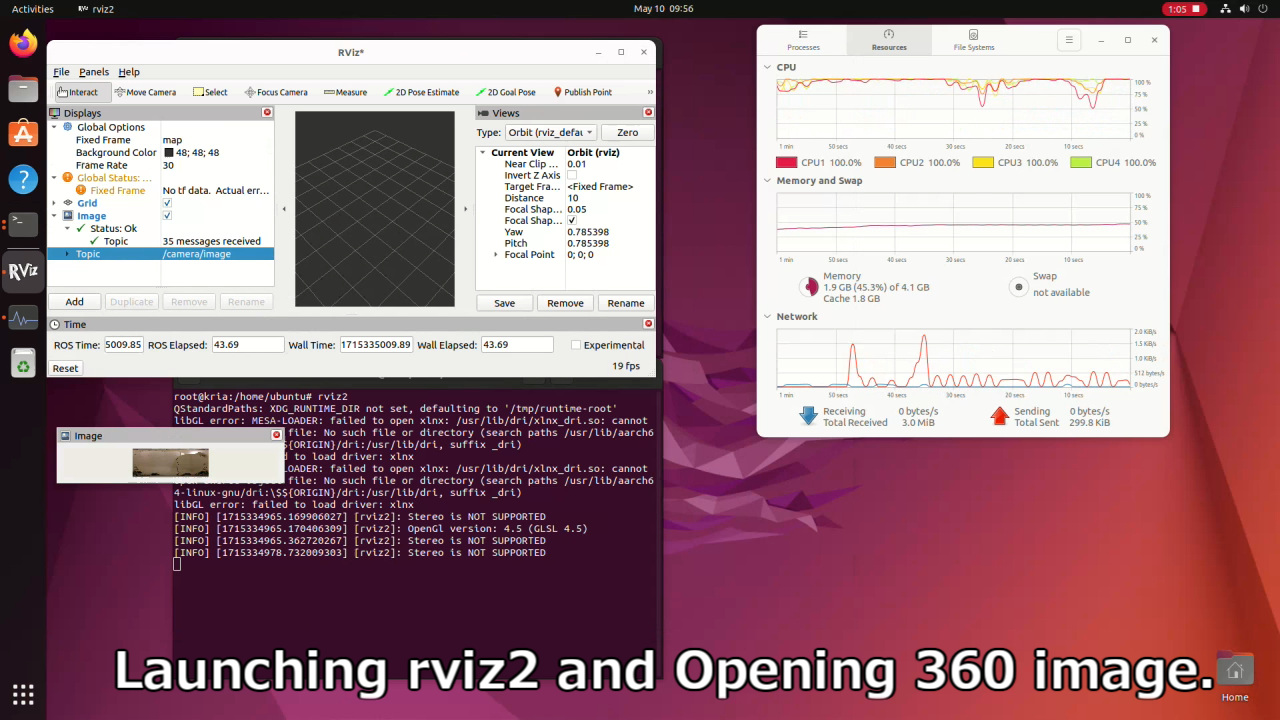Toggle the Image display checkbox
1280x720 pixels.
(167, 216)
